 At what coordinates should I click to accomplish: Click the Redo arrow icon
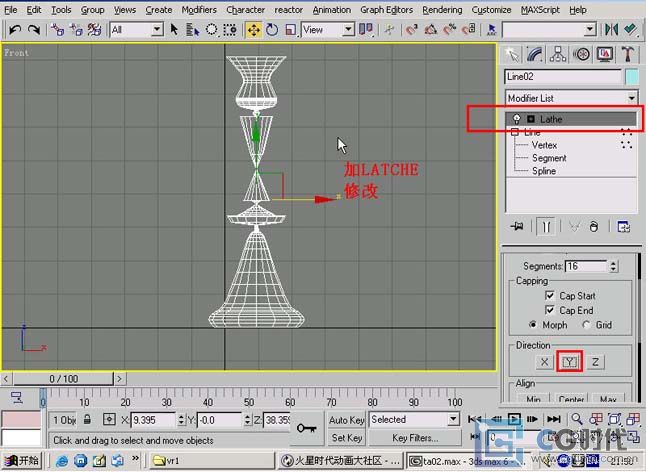coord(34,30)
